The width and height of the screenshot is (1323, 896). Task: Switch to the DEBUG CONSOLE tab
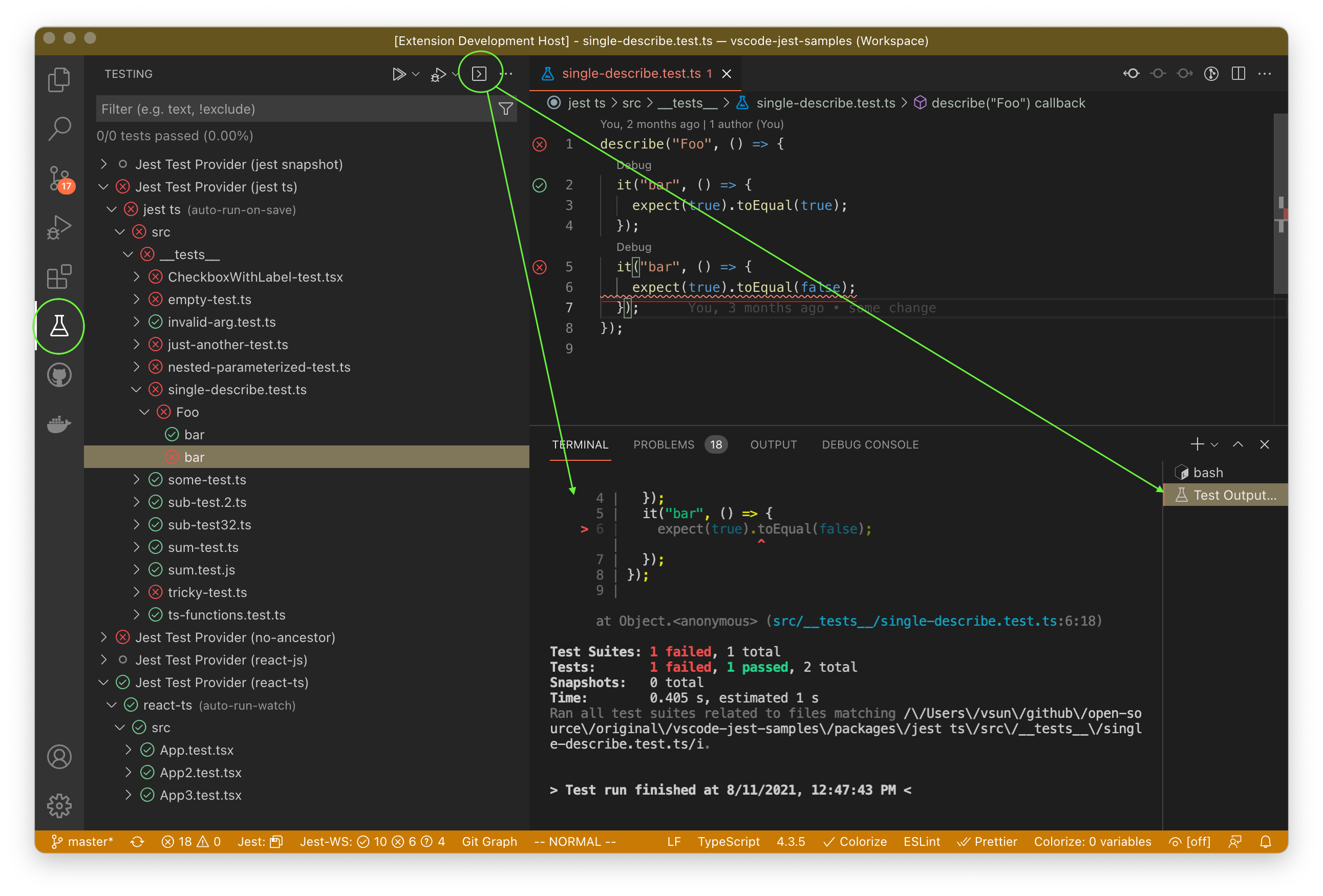coord(869,444)
